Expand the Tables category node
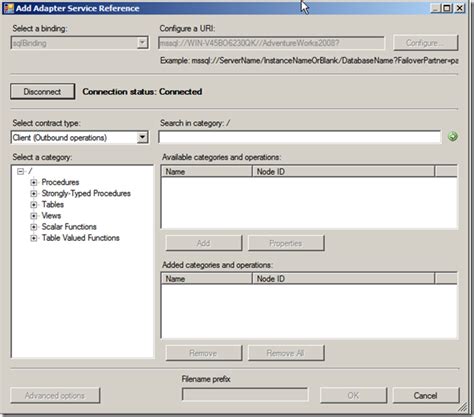The width and height of the screenshot is (474, 417). (x=33, y=205)
